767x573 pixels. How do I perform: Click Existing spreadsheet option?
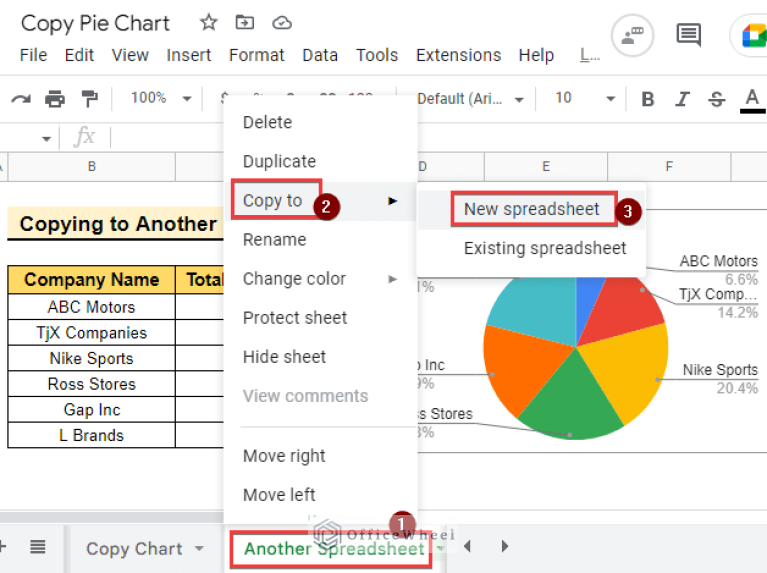(545, 248)
